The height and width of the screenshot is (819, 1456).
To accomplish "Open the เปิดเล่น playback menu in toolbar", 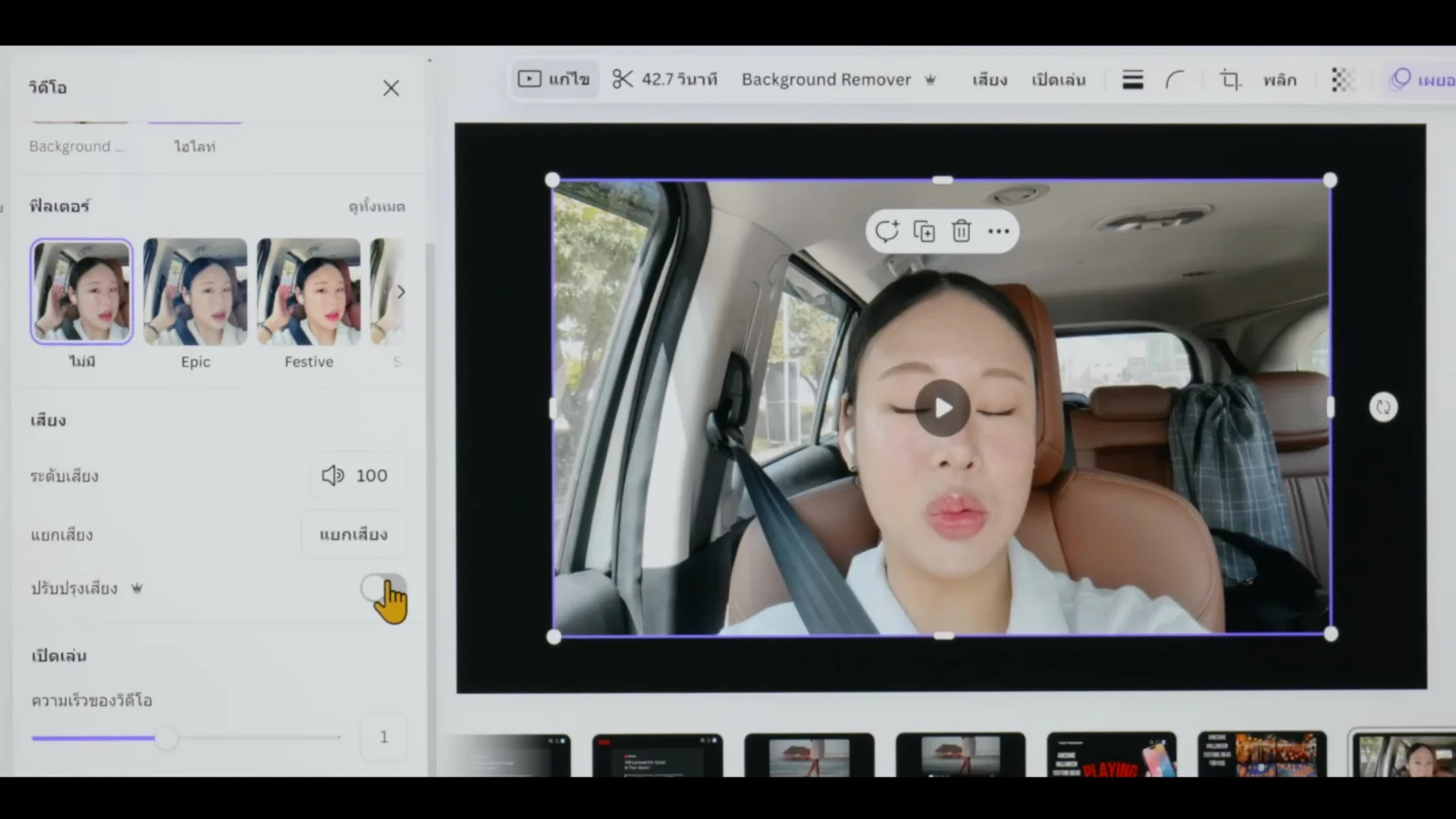I will click(x=1058, y=80).
